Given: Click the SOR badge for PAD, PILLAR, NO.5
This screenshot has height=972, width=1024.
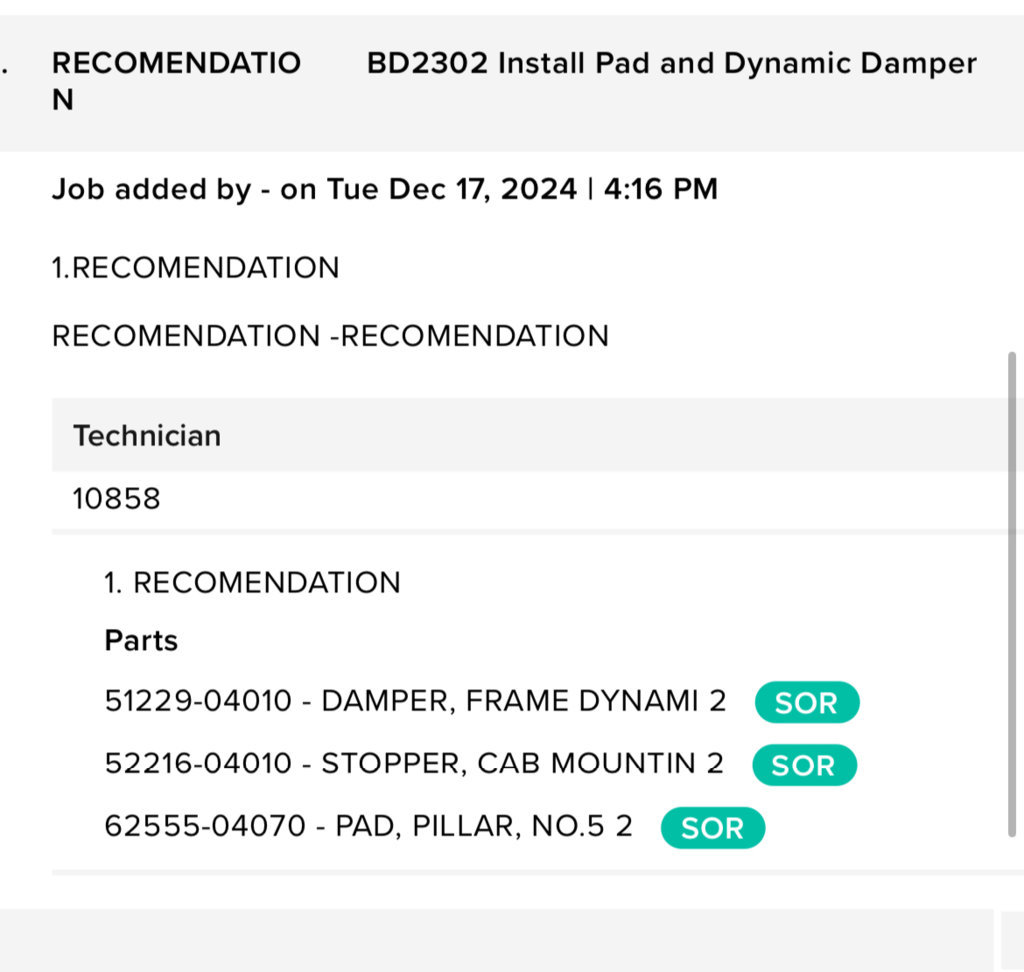Looking at the screenshot, I should pyautogui.click(x=713, y=828).
